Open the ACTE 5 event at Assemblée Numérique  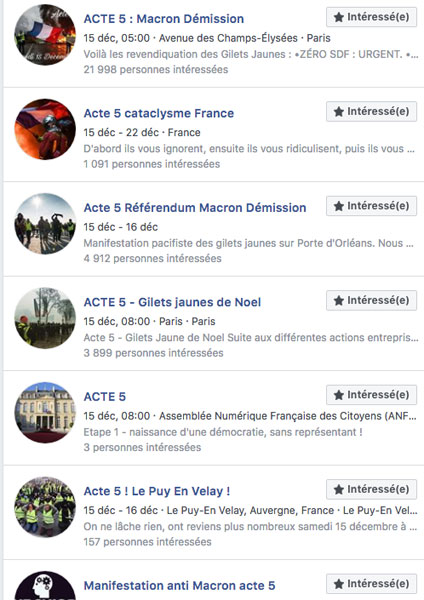pos(105,397)
